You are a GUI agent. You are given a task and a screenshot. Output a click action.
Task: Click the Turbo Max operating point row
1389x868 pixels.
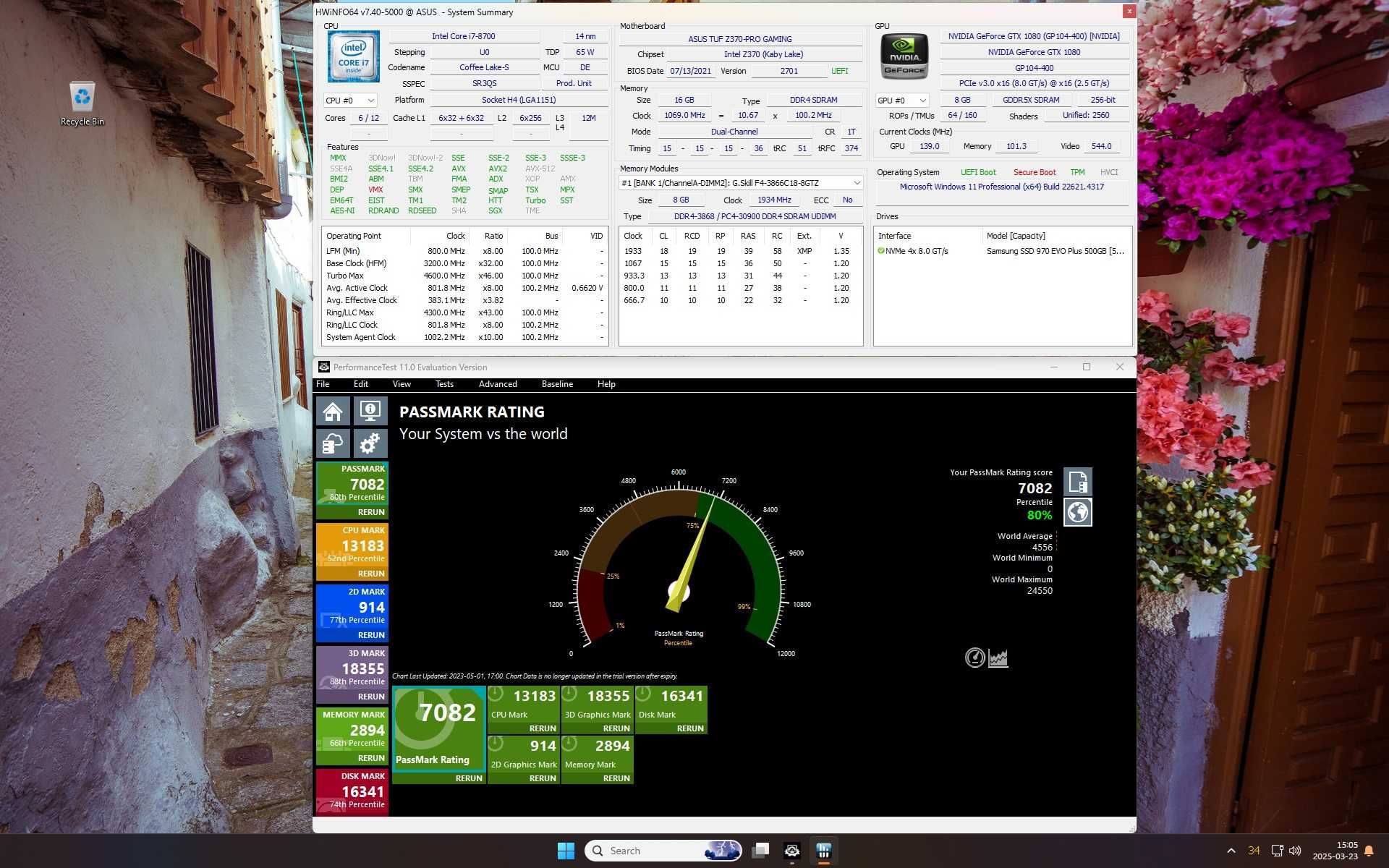click(464, 276)
